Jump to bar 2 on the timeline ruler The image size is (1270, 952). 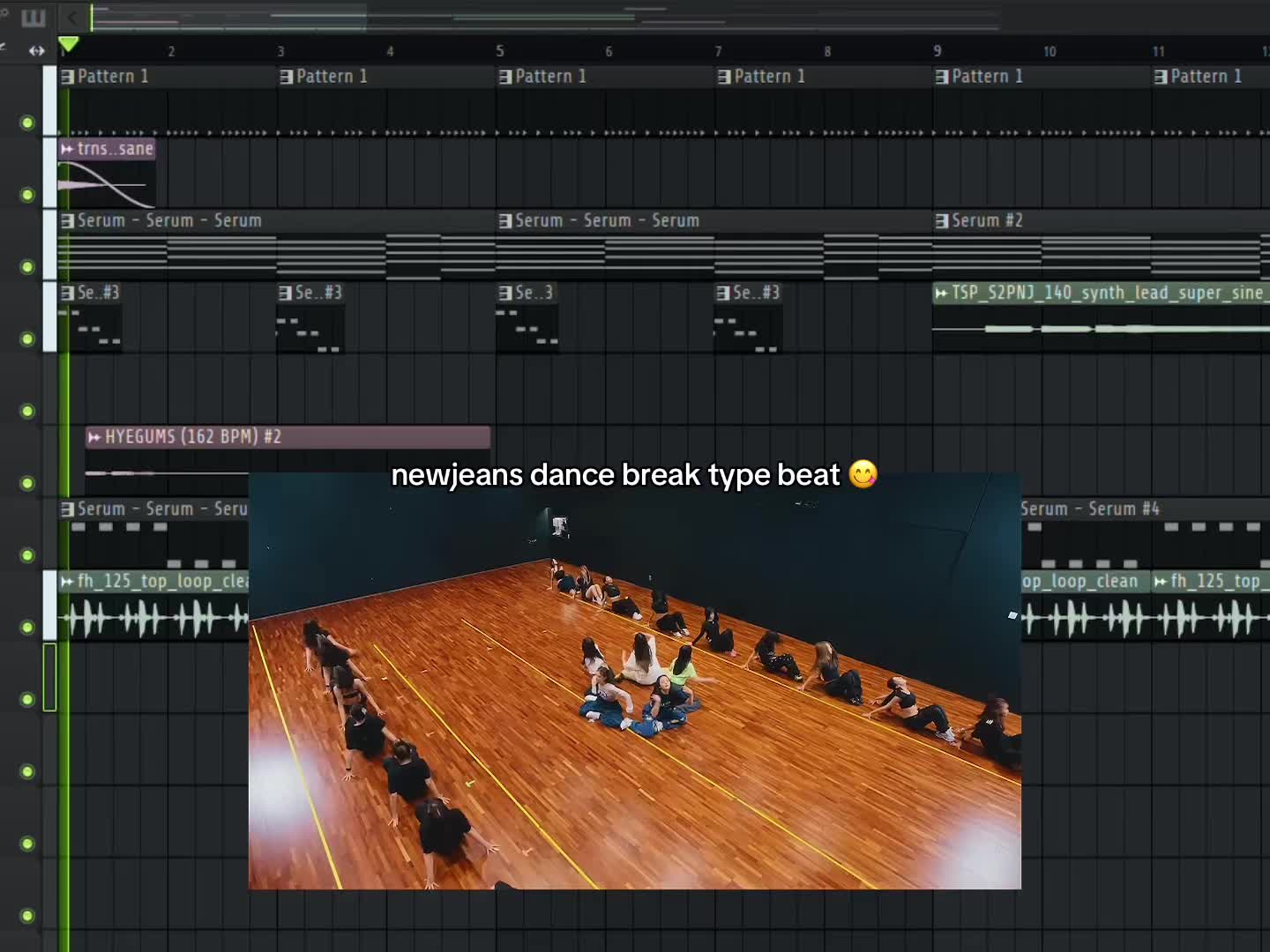[x=171, y=51]
